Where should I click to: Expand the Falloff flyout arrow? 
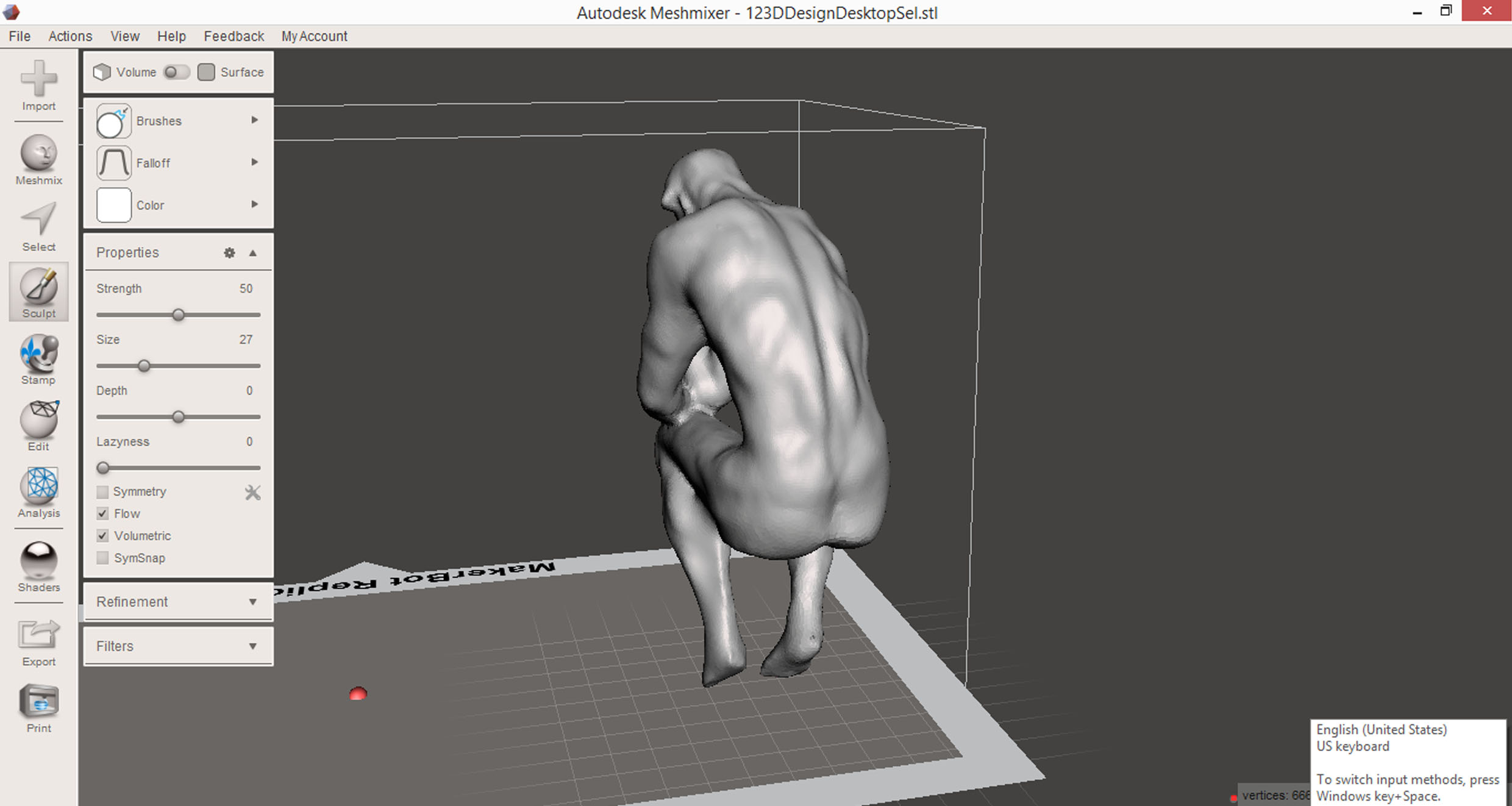pyautogui.click(x=255, y=162)
